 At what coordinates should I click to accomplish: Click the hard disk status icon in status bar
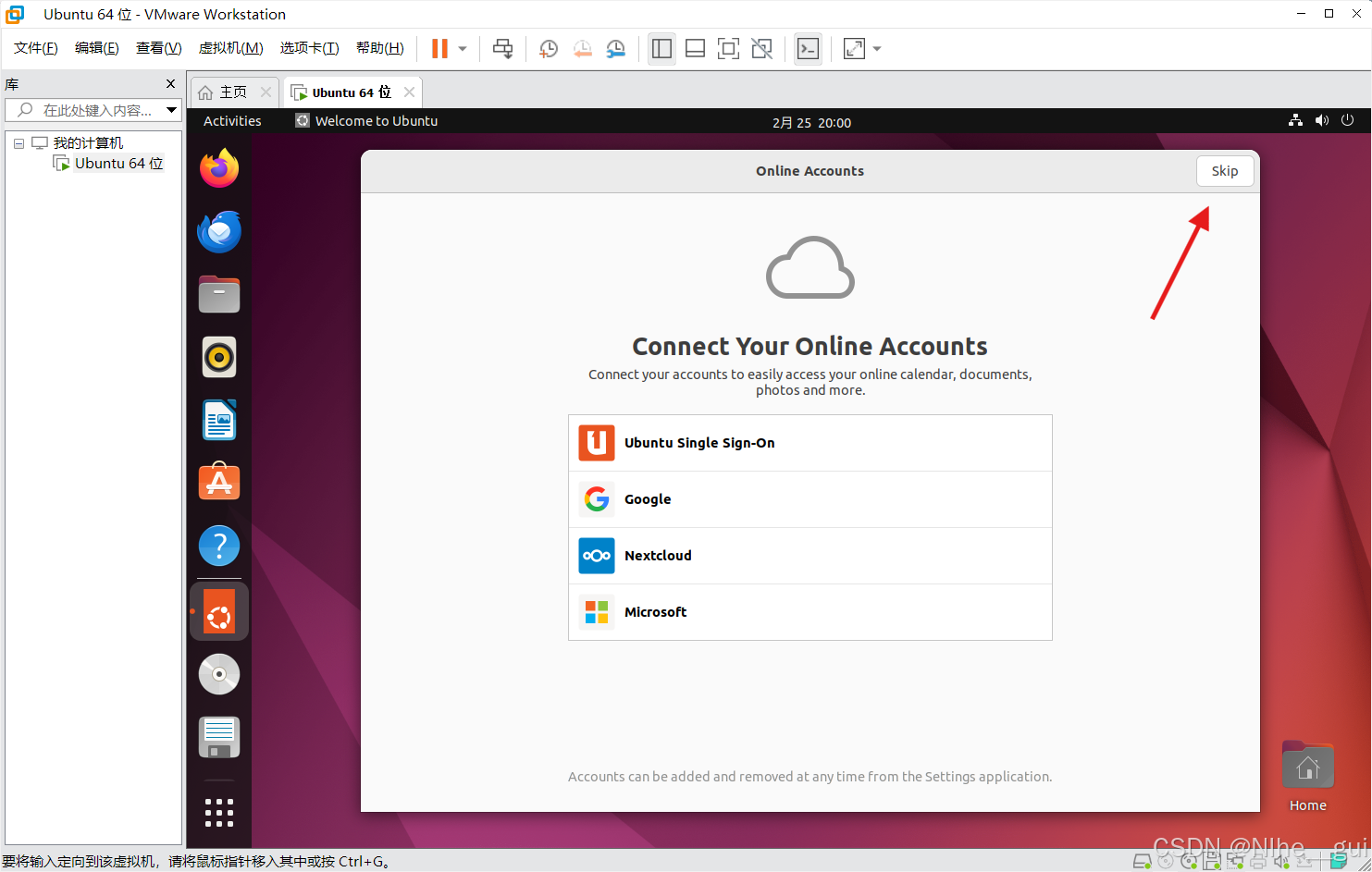[x=1142, y=861]
